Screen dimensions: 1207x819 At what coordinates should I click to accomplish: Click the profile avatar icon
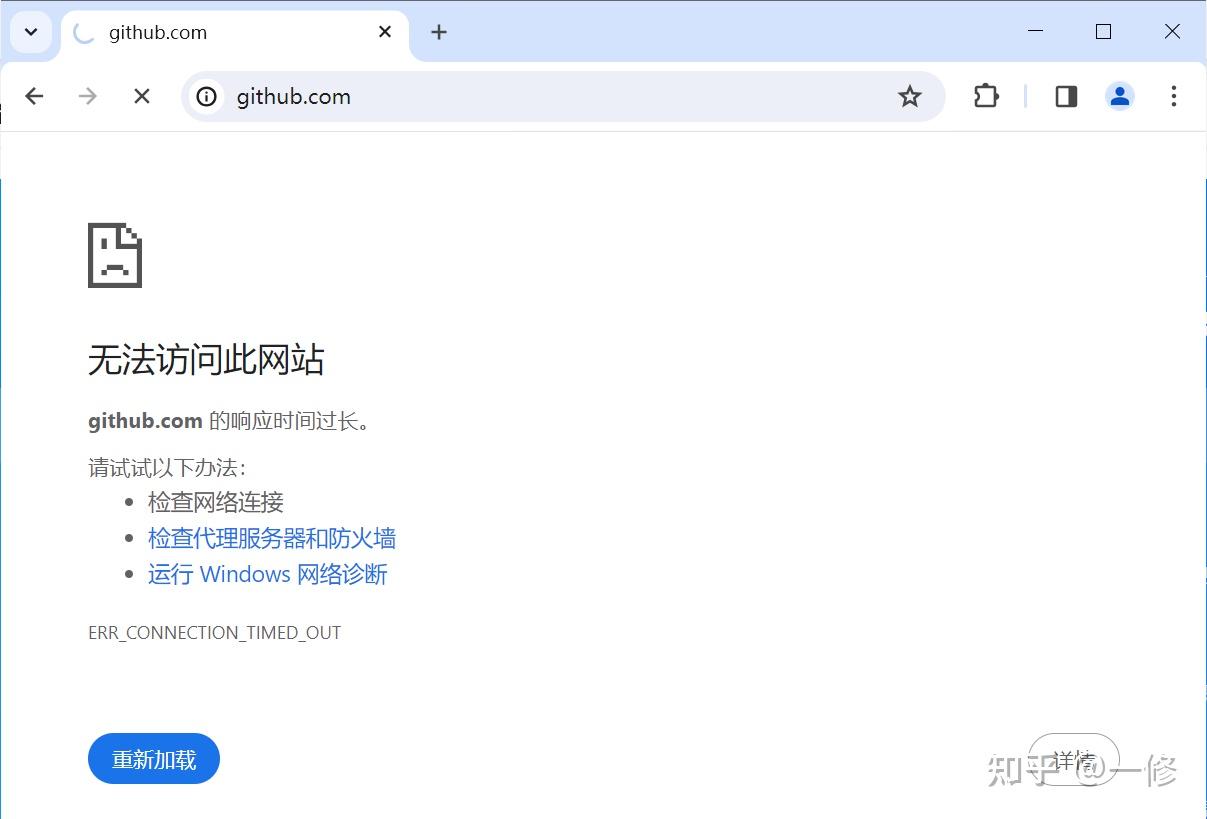point(1119,96)
